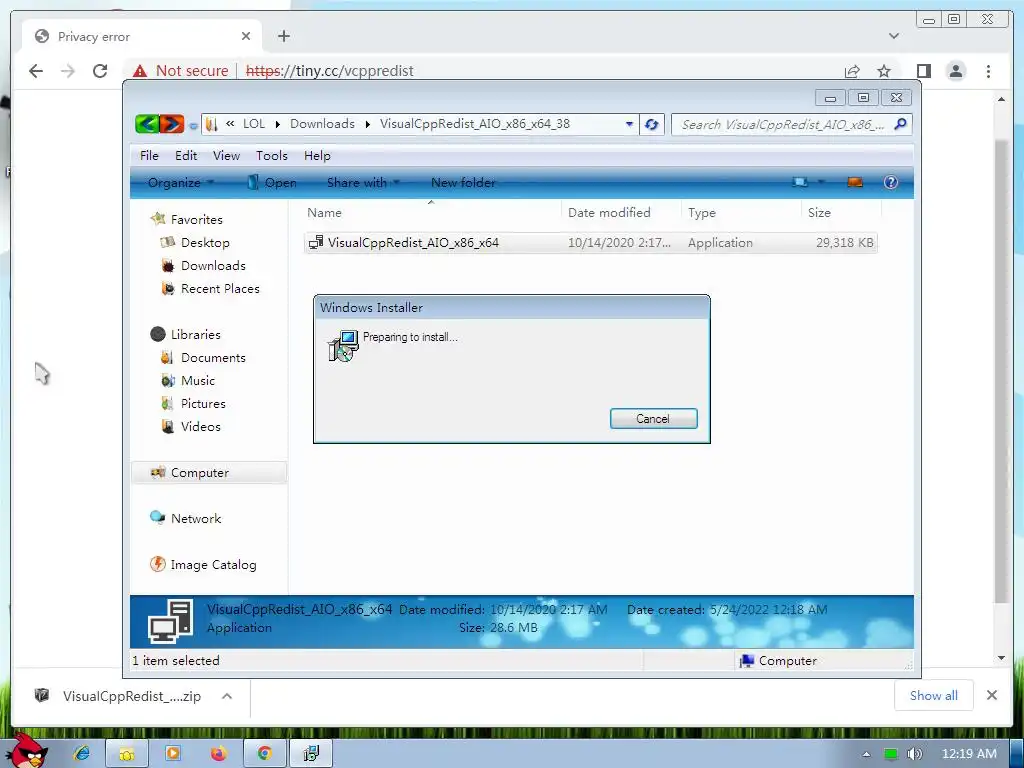Image resolution: width=1024 pixels, height=768 pixels.
Task: Select Music library
Action: click(197, 381)
